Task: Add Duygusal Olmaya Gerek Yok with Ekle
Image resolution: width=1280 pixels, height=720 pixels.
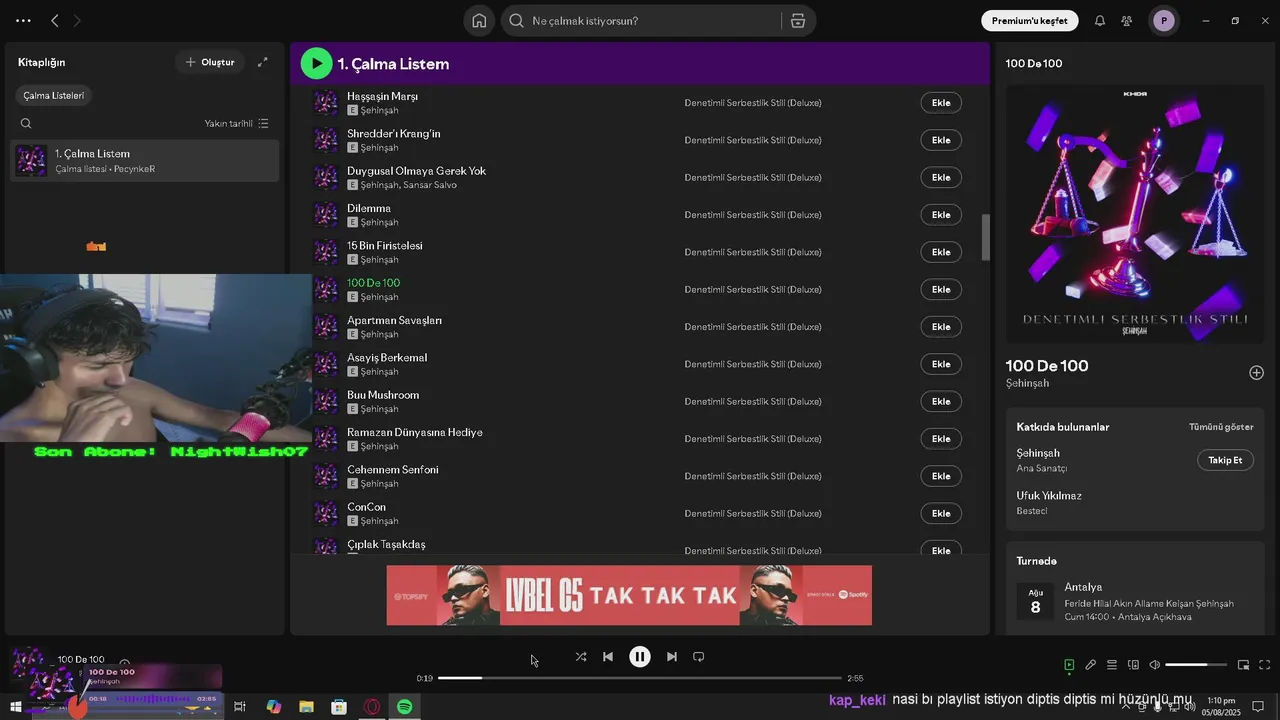Action: pos(941,178)
